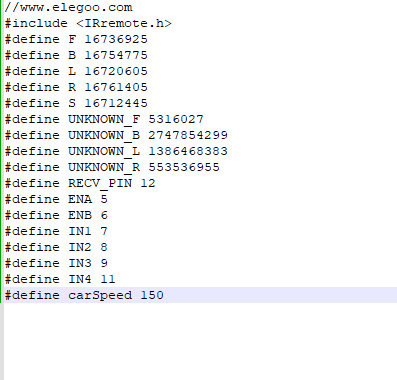Click on define IN2 8
397x380 pixels.
56,247
